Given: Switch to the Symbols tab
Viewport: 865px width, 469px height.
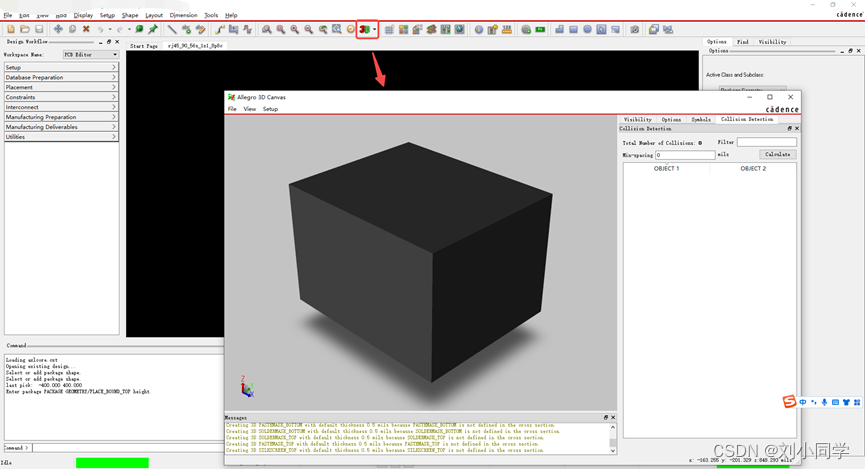Looking at the screenshot, I should [701, 119].
